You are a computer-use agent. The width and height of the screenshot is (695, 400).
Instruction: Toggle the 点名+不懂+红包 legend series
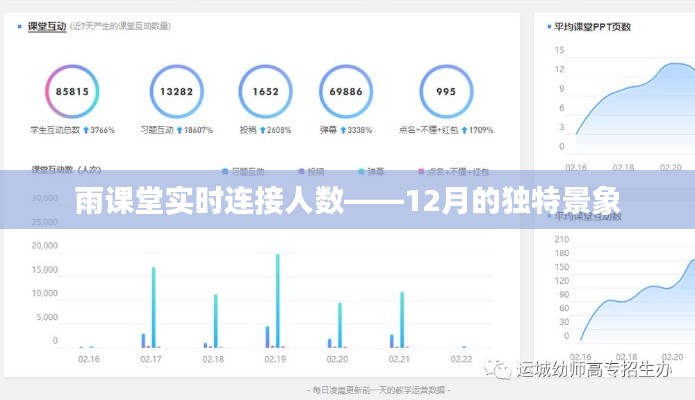(x=453, y=172)
